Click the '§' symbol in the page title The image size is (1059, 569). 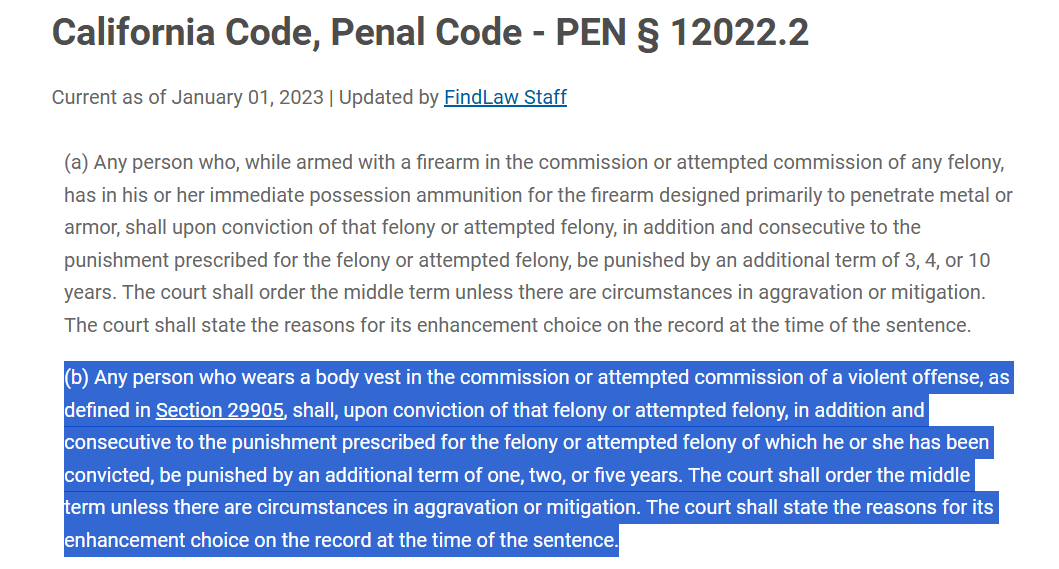[648, 33]
